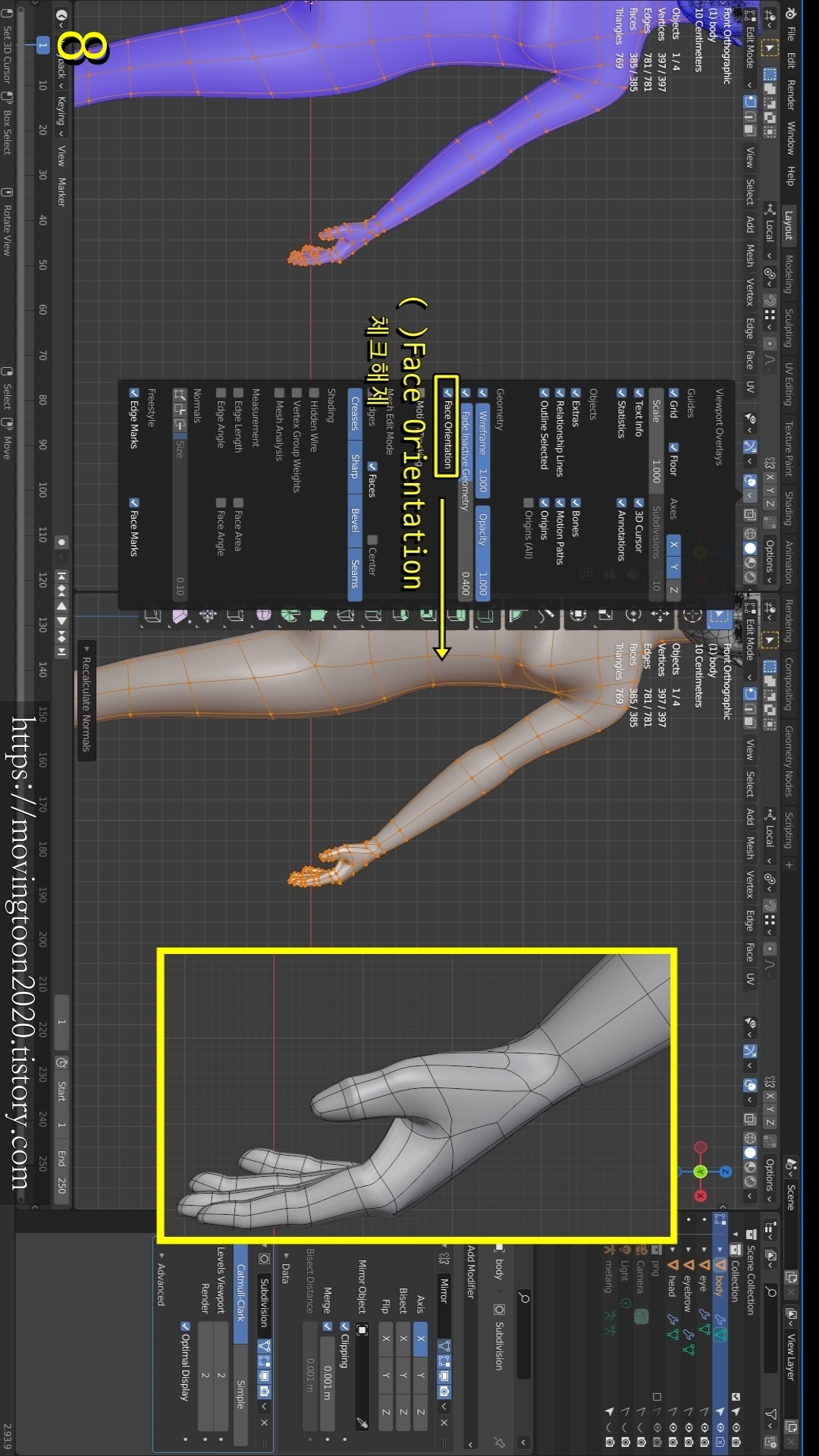The height and width of the screenshot is (1456, 819).
Task: Switch to the UV Editing workspace tab
Action: 789,384
